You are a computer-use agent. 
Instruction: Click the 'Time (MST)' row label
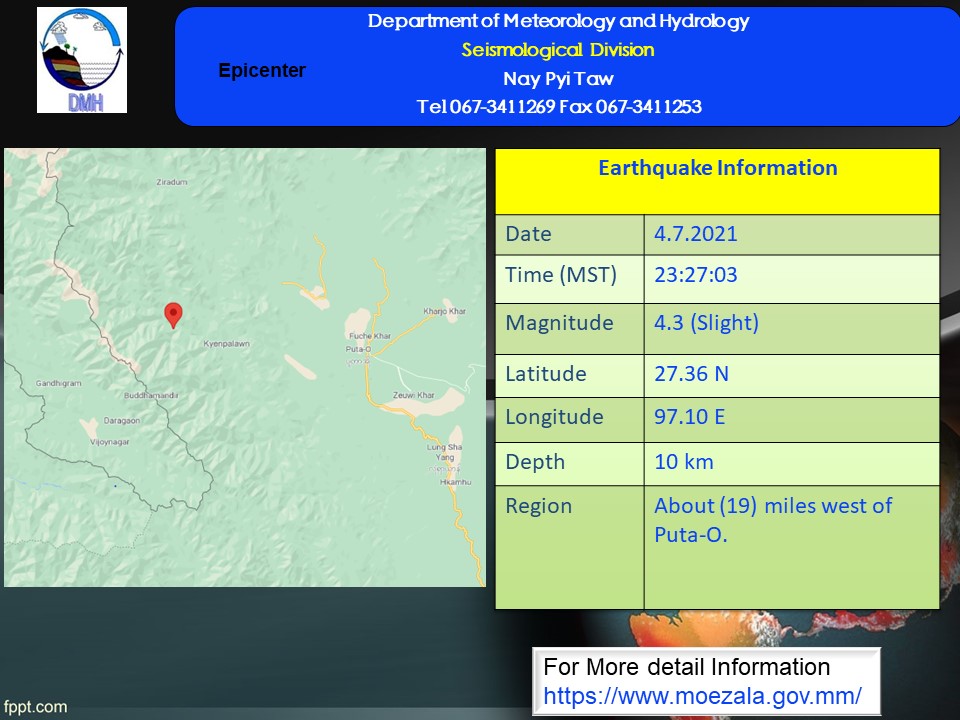tap(561, 275)
